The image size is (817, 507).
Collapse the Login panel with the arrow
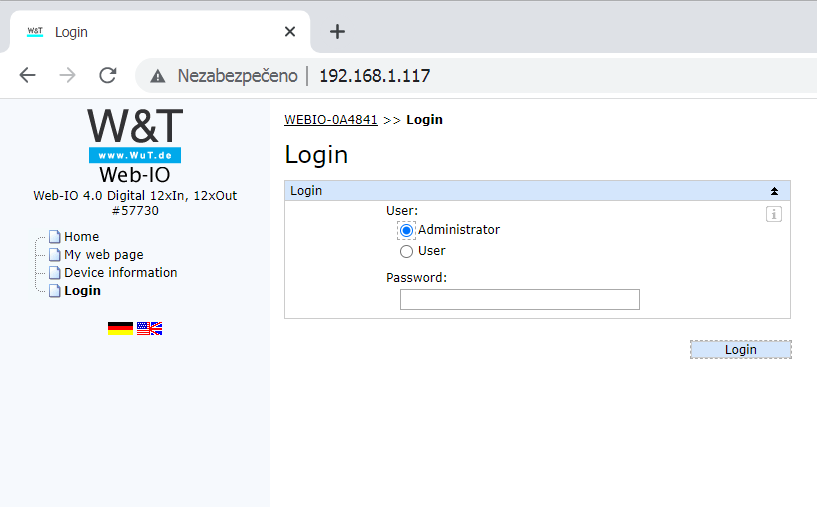tap(774, 191)
